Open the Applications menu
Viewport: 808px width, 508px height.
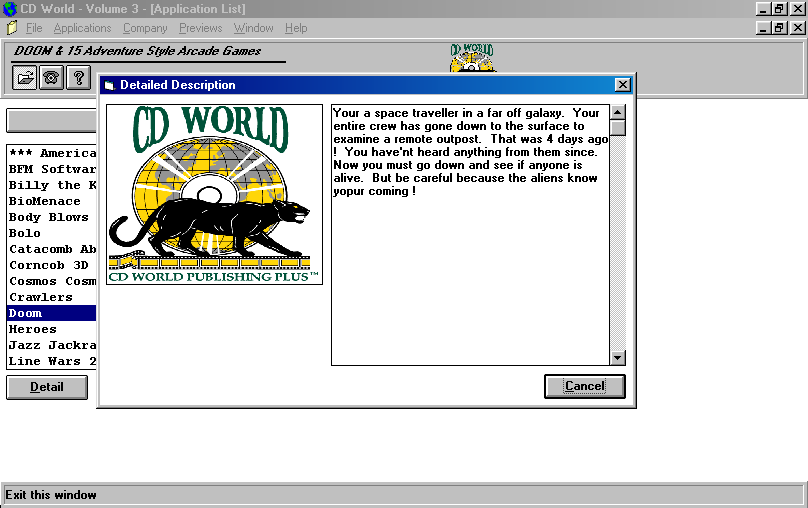click(82, 28)
